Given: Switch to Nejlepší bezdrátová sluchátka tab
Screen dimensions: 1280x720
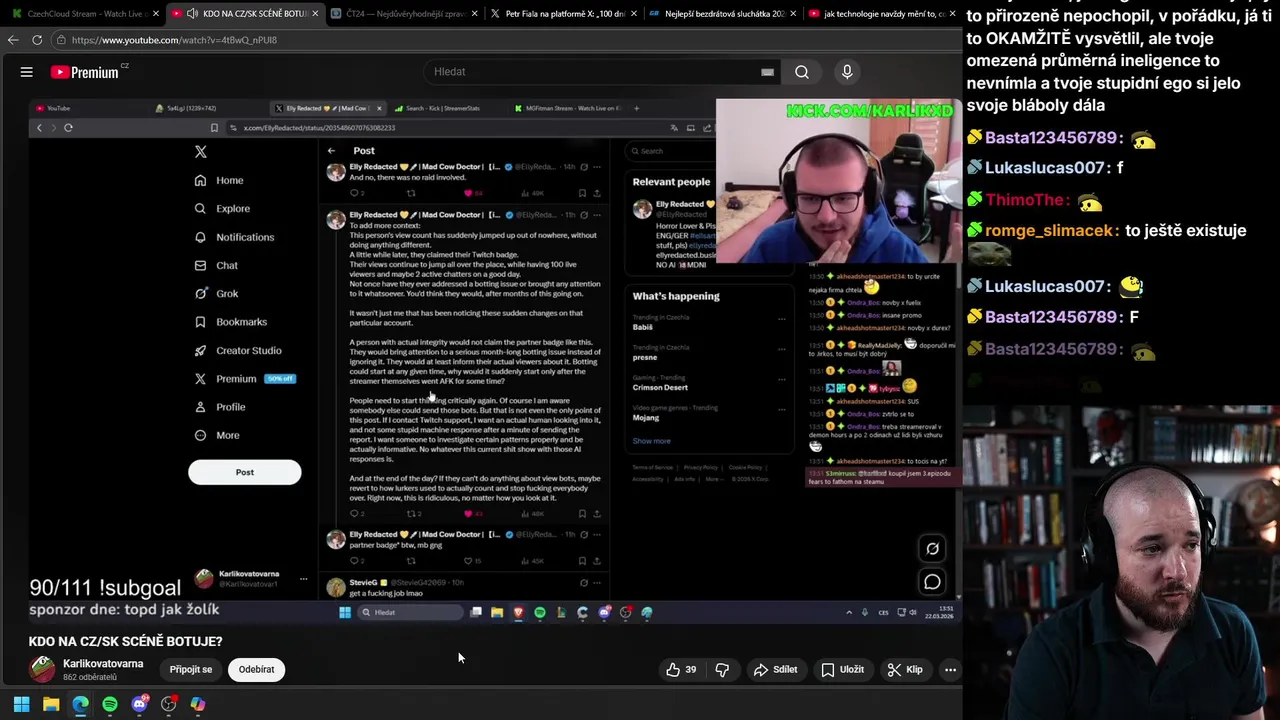Looking at the screenshot, I should [722, 14].
